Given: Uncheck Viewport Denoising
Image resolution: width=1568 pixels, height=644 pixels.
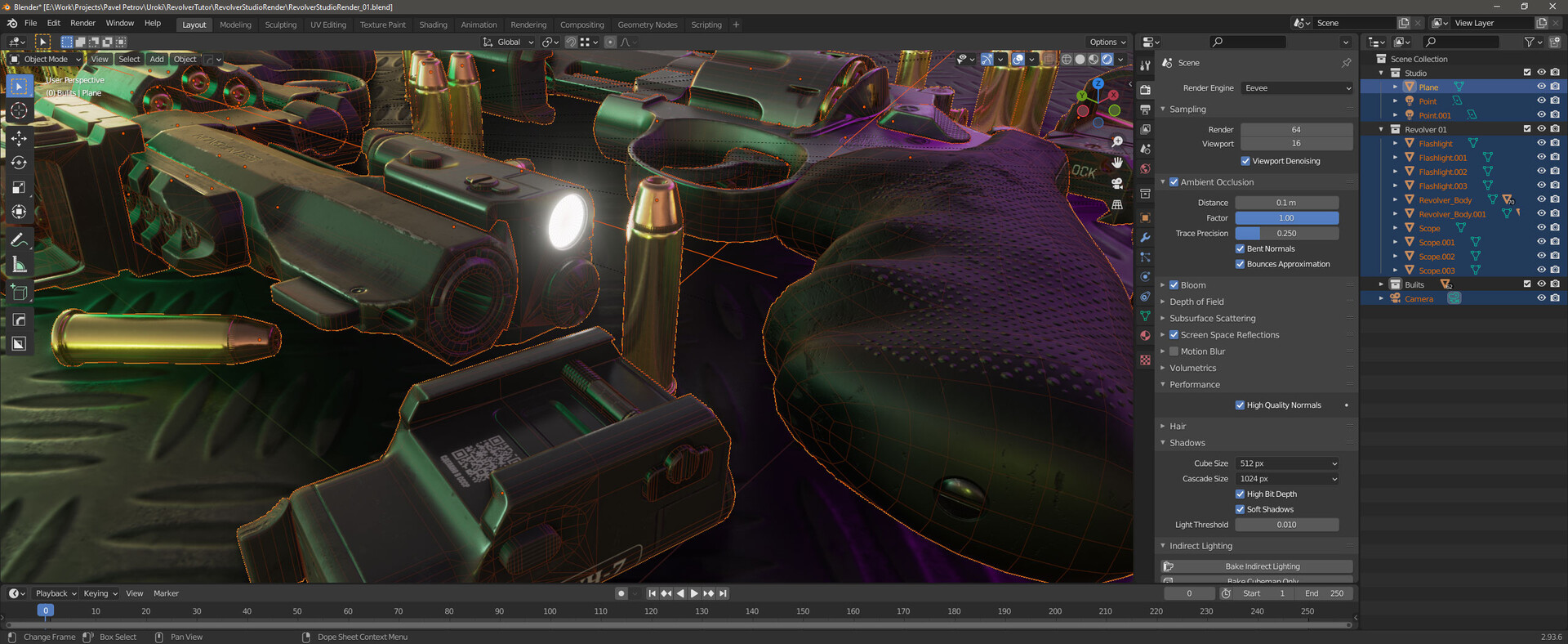Looking at the screenshot, I should [1245, 161].
